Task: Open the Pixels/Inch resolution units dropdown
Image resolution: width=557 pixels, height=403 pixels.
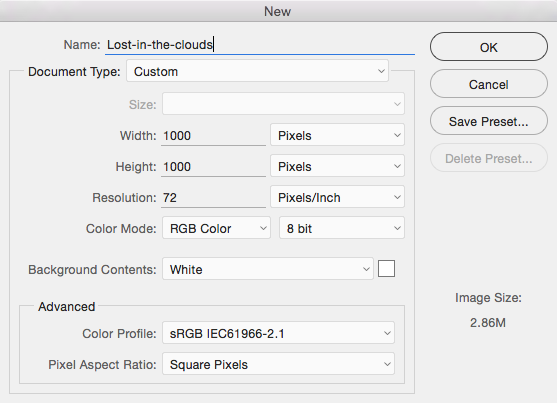Action: point(337,197)
